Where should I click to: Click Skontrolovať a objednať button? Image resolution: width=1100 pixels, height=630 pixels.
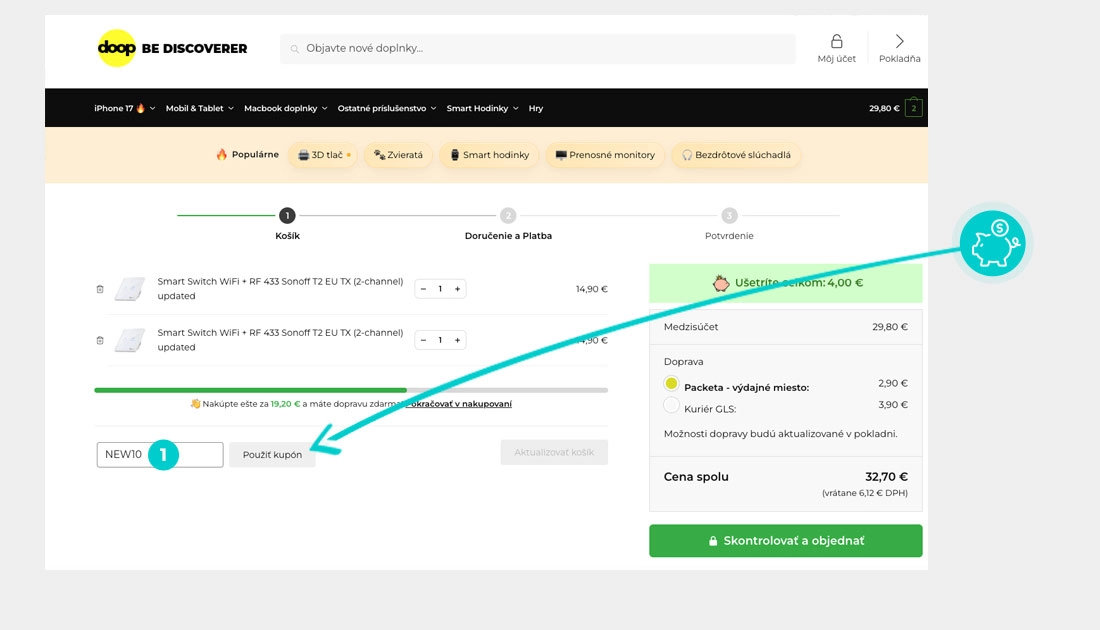(785, 541)
